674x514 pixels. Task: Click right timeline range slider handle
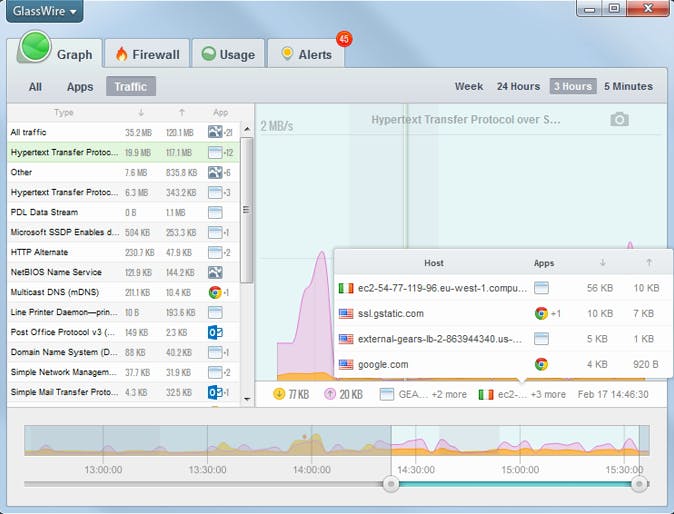tap(639, 484)
